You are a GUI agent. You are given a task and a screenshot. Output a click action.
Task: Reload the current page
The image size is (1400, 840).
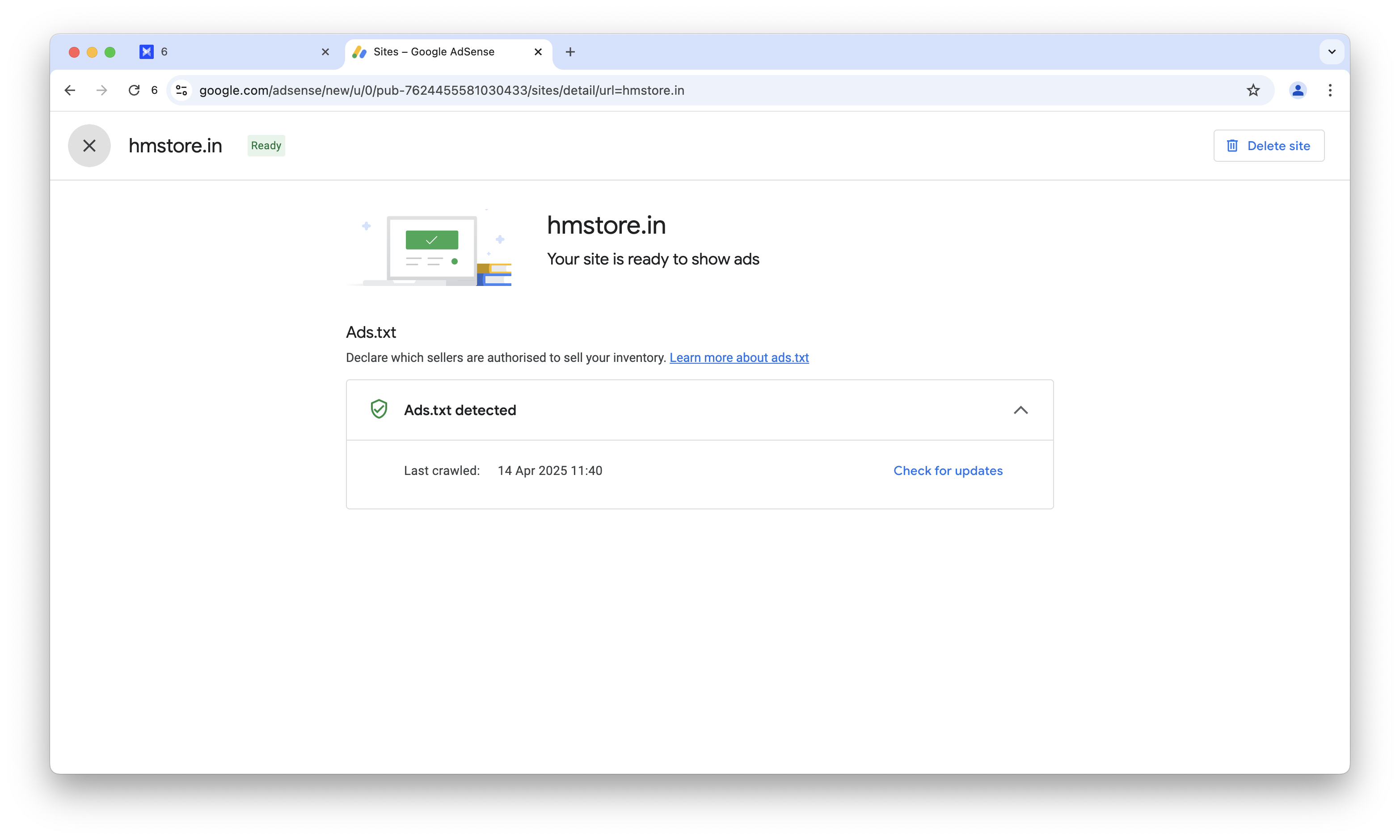pos(134,91)
